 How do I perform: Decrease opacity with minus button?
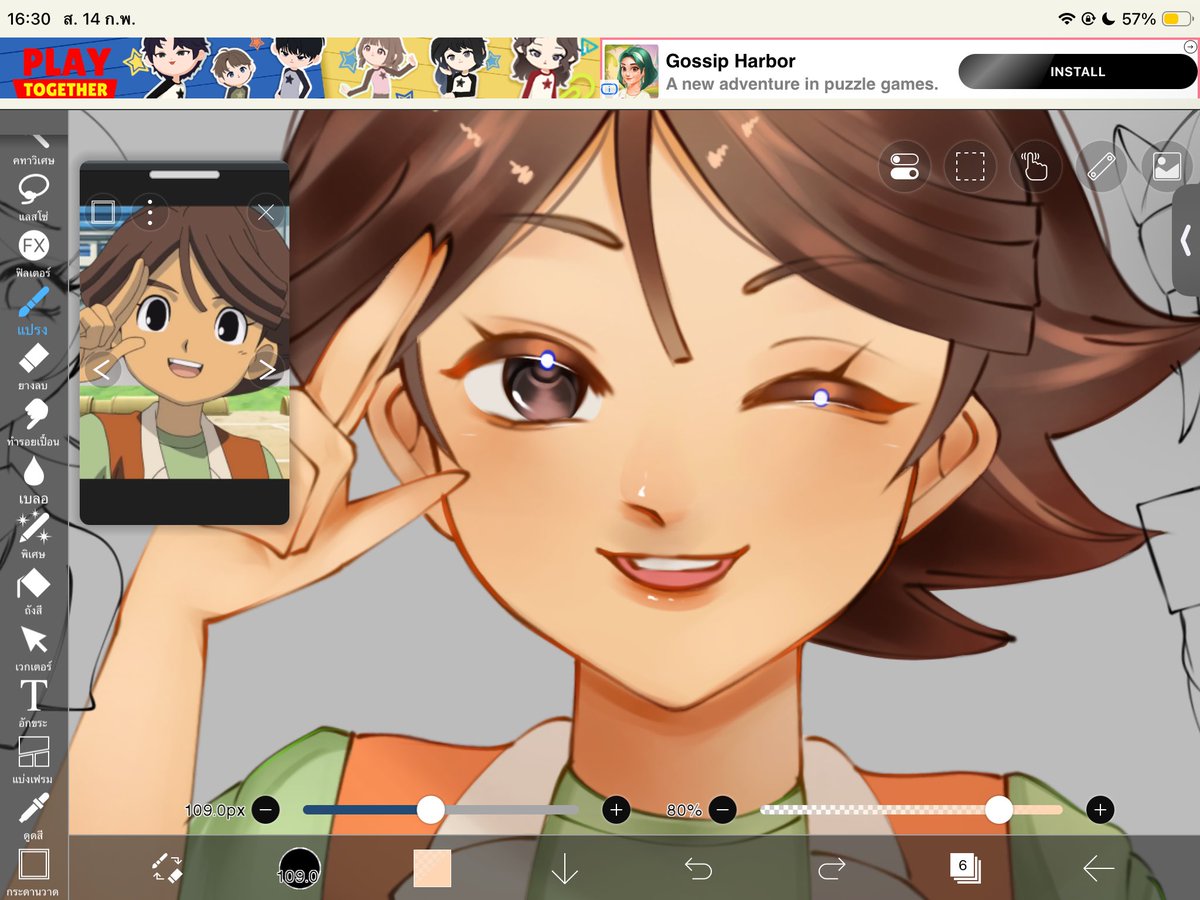723,810
